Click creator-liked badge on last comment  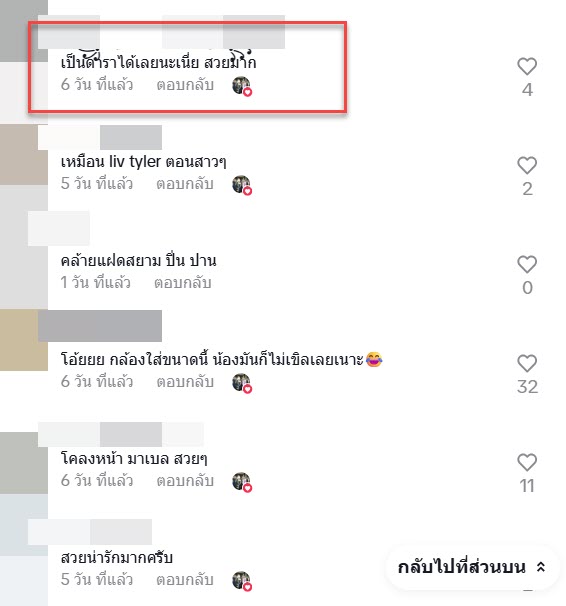click(x=242, y=581)
